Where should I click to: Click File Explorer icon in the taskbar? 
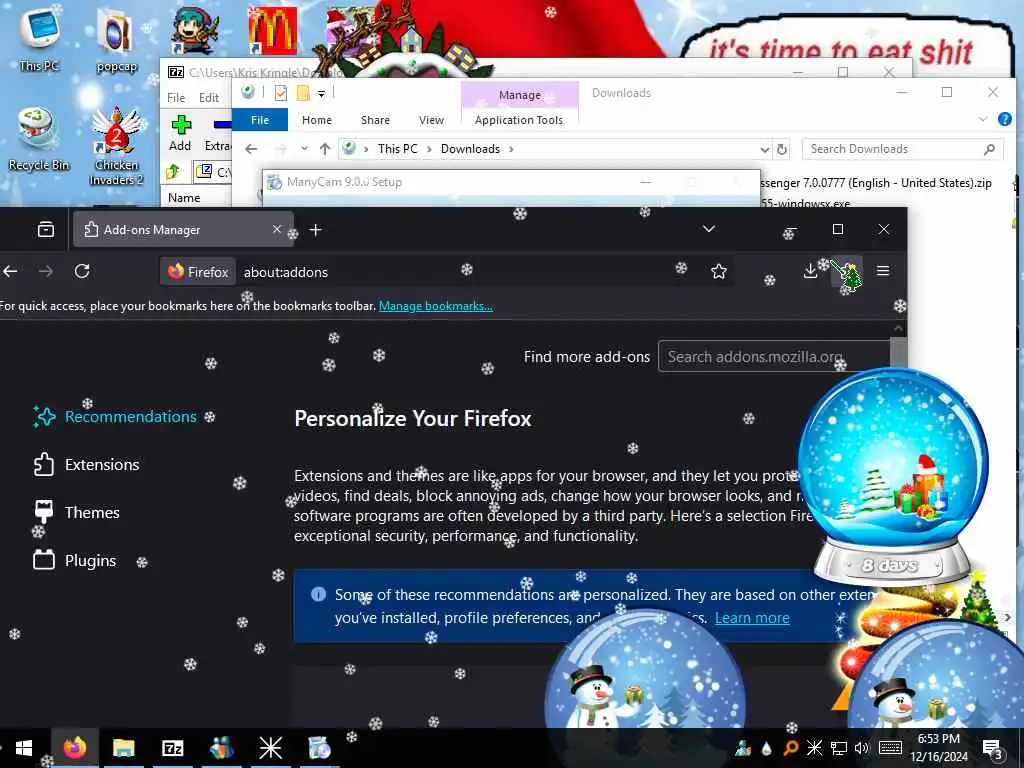(x=123, y=748)
